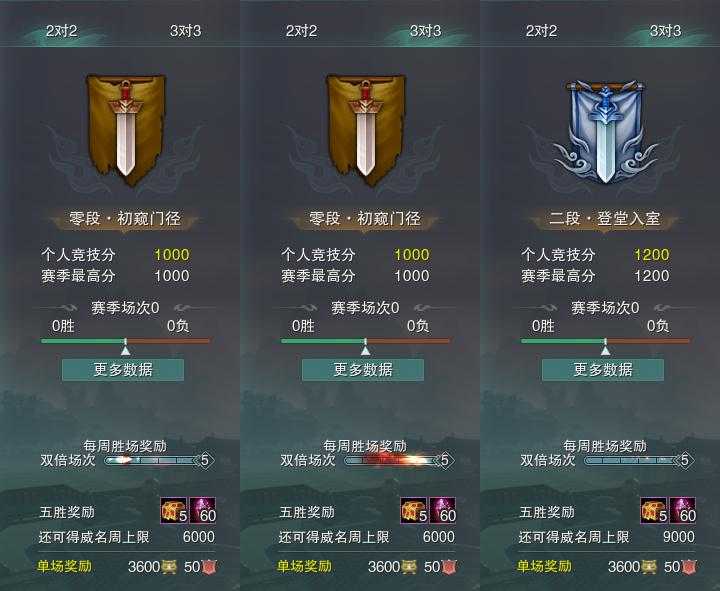720x591 pixels.
Task: Click 更多数据 under the 二段·登堂入室 rank
Action: pyautogui.click(x=603, y=370)
